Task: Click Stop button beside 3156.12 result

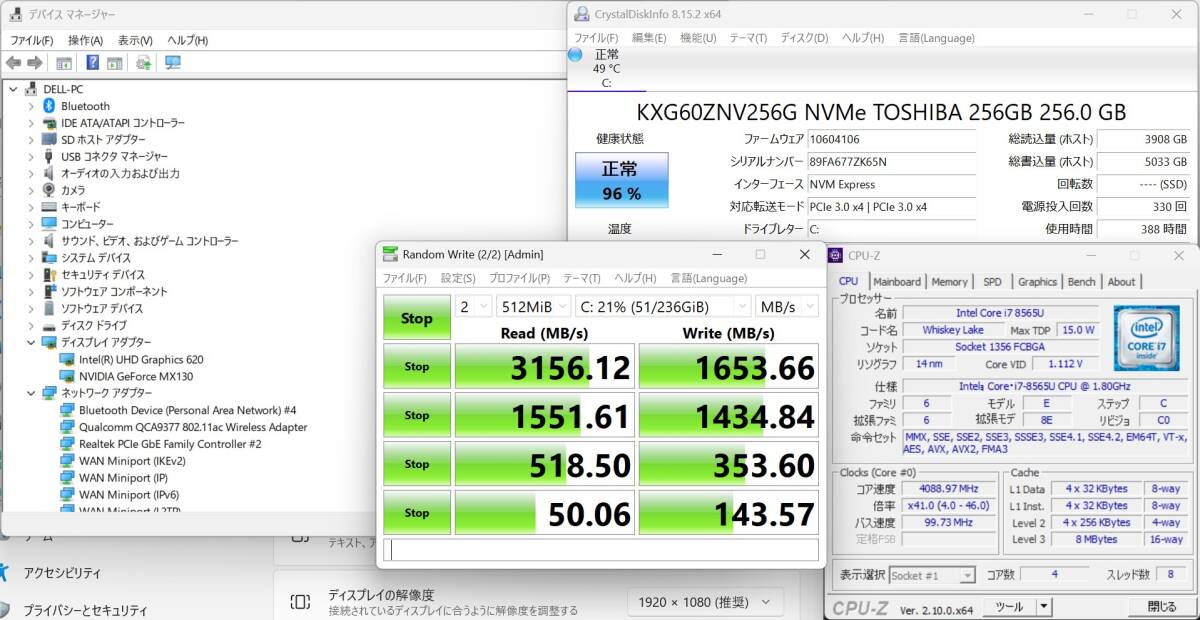Action: [x=417, y=367]
